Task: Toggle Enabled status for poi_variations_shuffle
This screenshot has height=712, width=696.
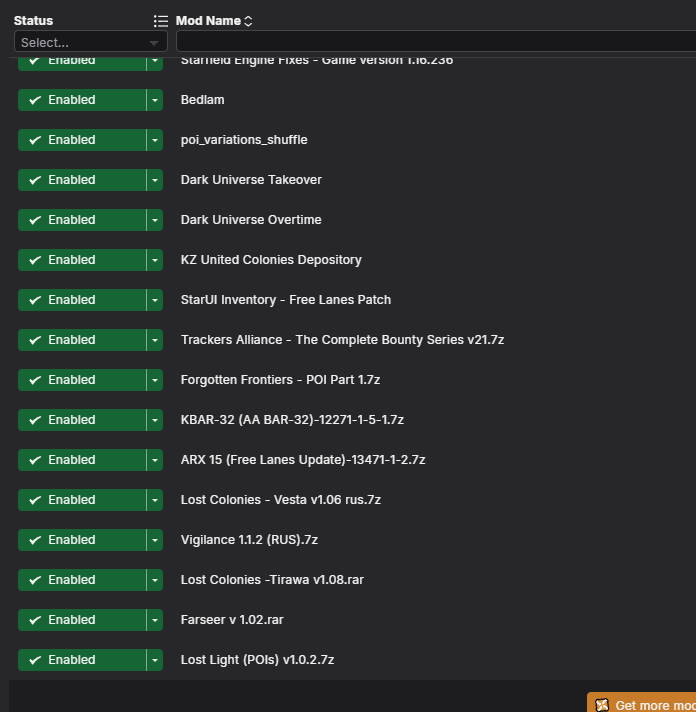Action: click(x=82, y=140)
